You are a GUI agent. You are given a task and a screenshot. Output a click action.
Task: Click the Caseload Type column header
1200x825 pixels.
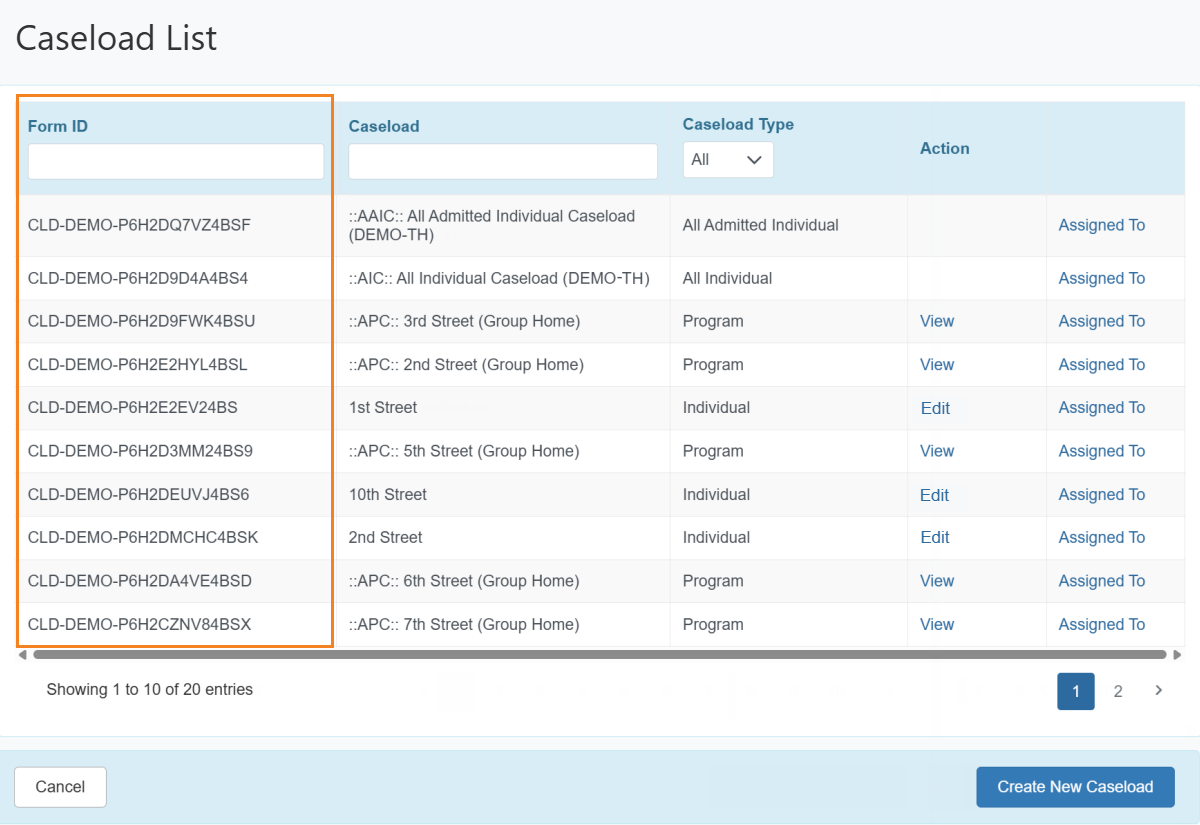pos(738,124)
